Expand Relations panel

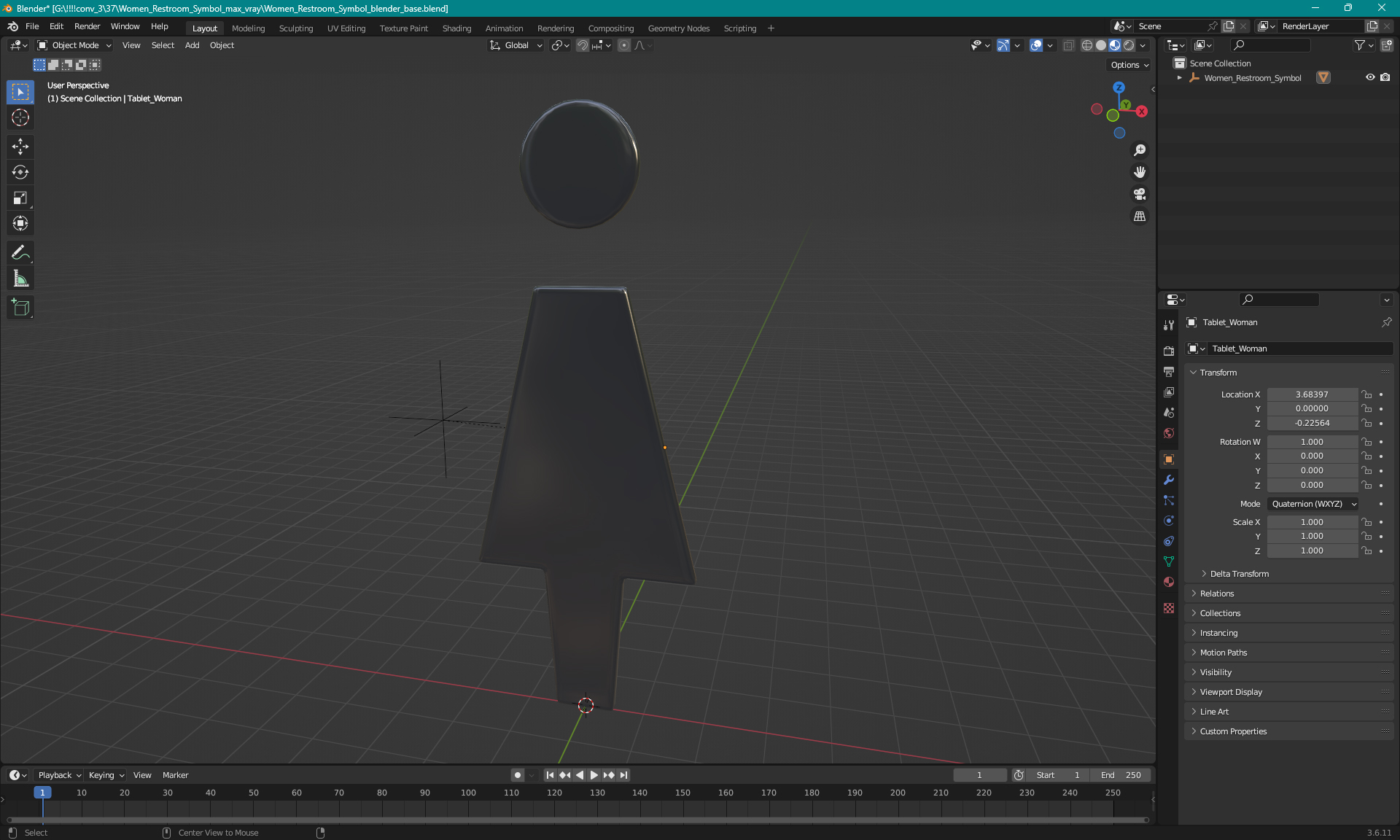point(1289,594)
